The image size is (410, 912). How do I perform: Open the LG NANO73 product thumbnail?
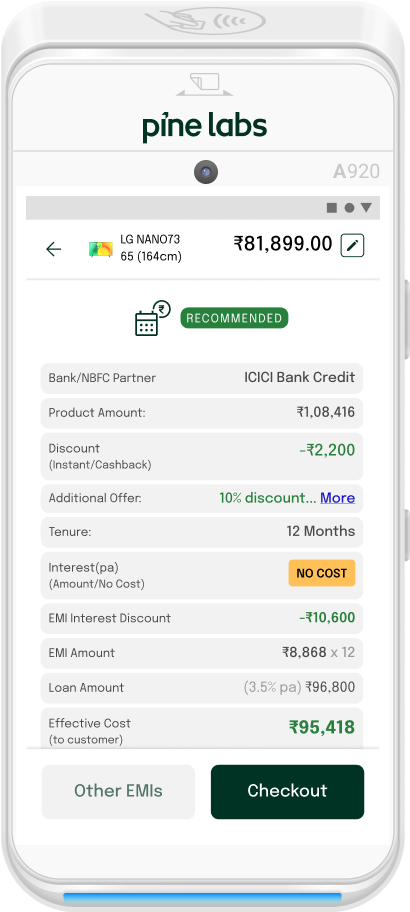click(101, 250)
